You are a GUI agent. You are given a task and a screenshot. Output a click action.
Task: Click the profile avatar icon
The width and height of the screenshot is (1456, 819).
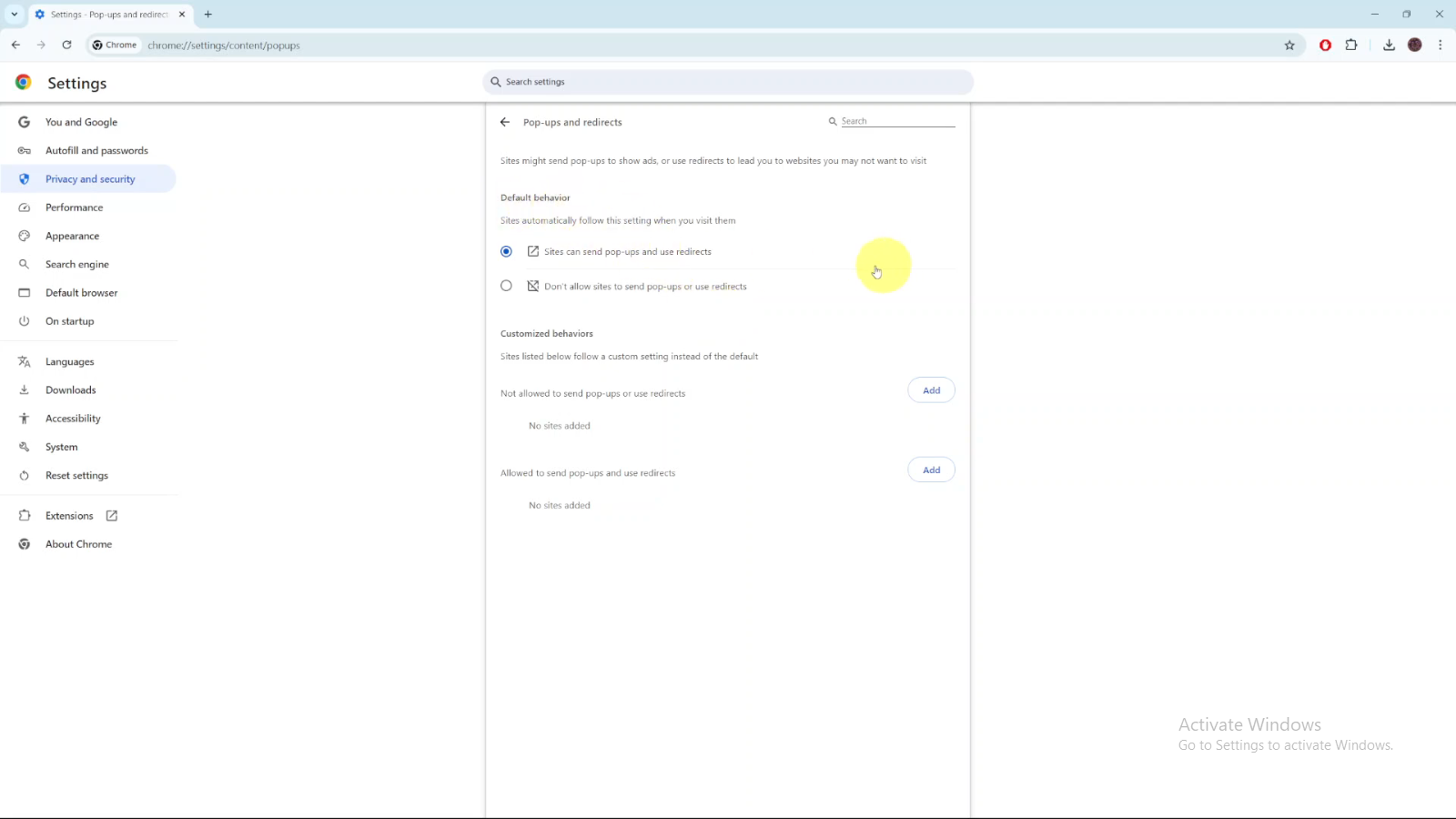point(1414,45)
